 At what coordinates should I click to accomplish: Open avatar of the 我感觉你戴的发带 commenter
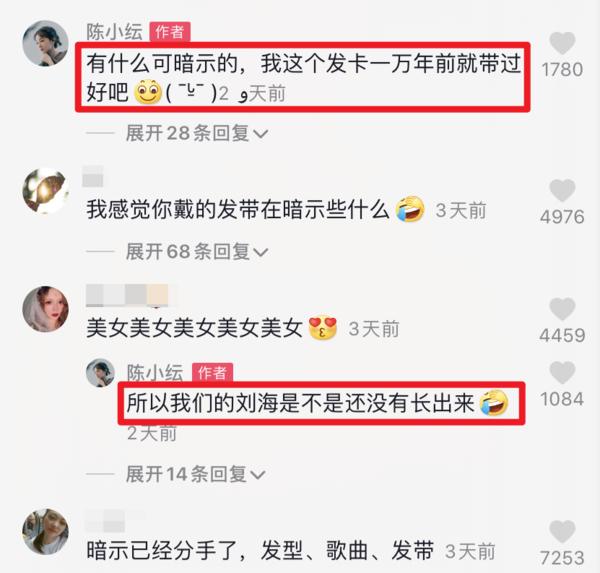click(x=46, y=191)
